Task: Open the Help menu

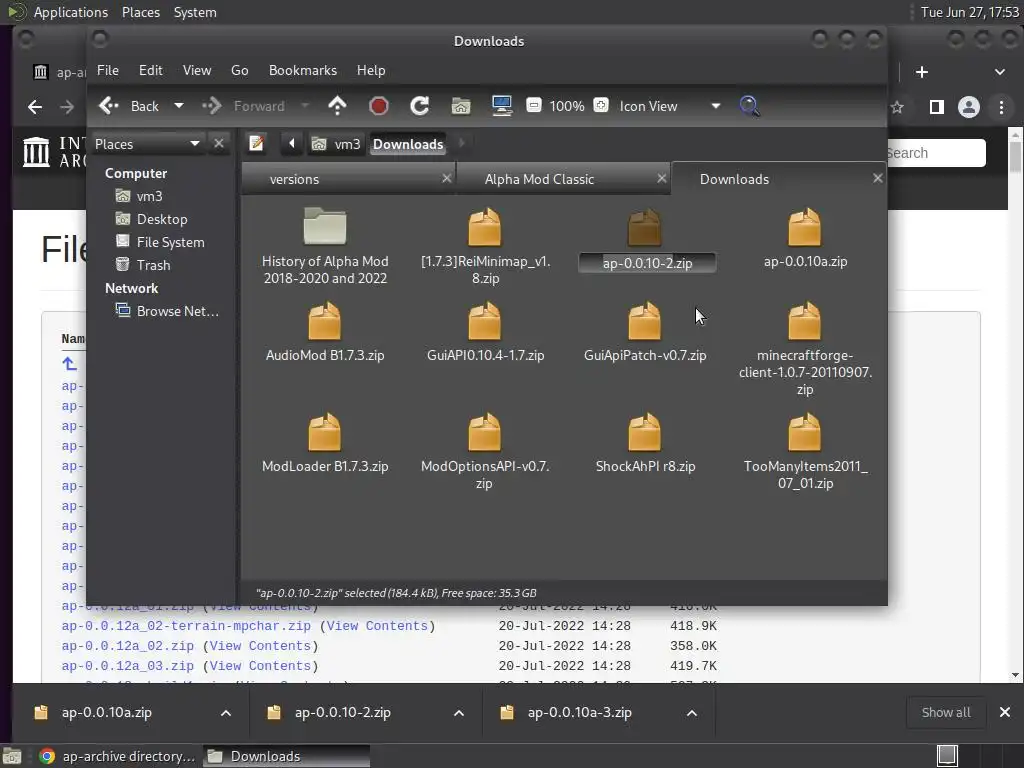Action: (x=371, y=70)
